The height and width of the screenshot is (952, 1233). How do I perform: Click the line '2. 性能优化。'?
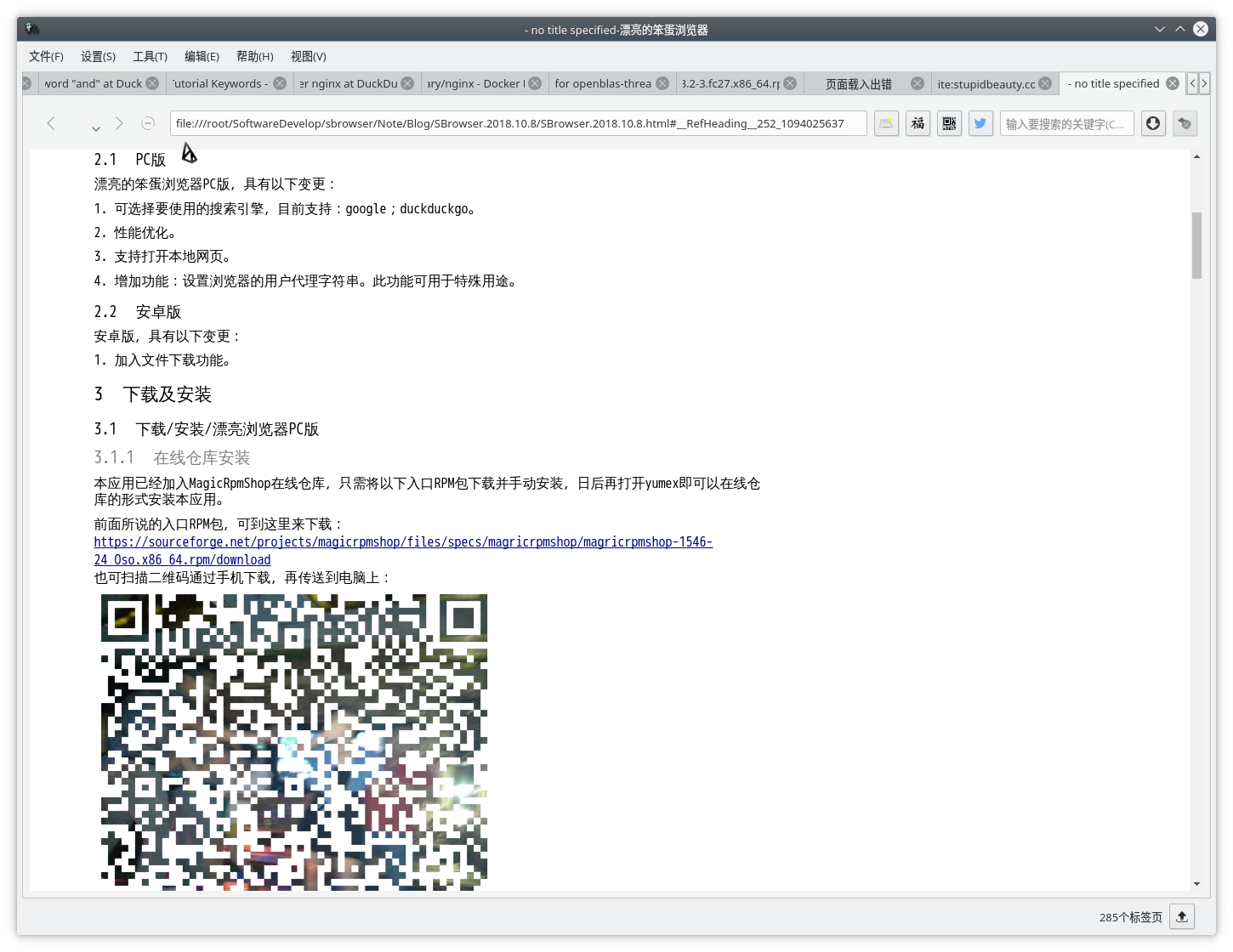pyautogui.click(x=135, y=233)
